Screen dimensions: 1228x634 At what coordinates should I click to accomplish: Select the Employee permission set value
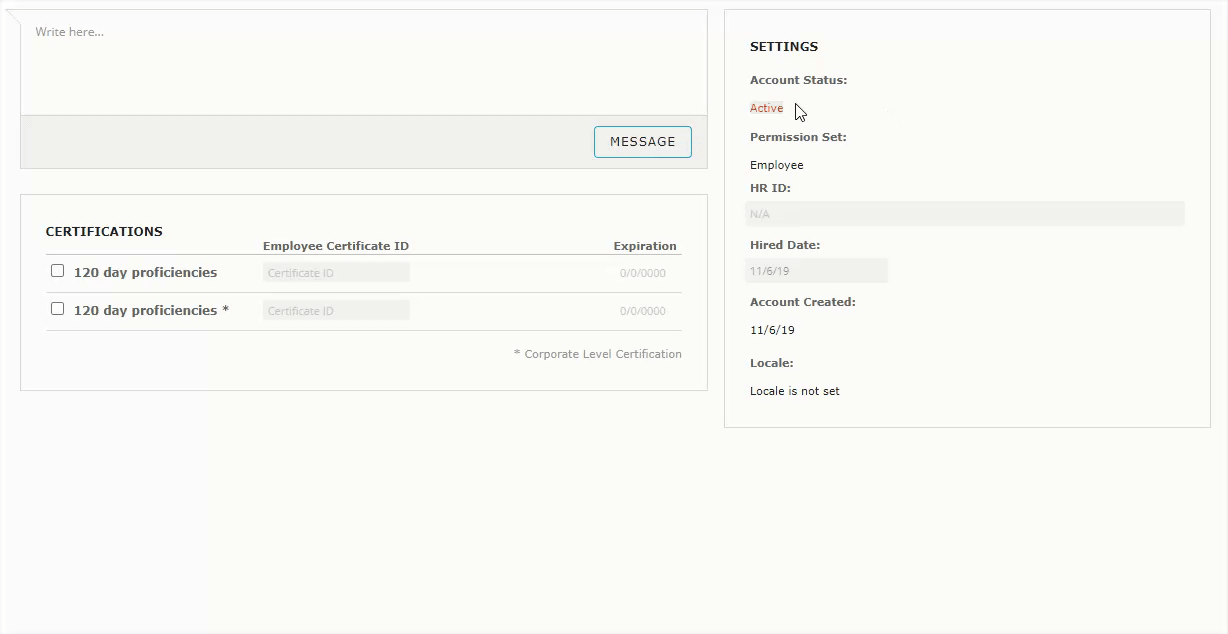776,165
